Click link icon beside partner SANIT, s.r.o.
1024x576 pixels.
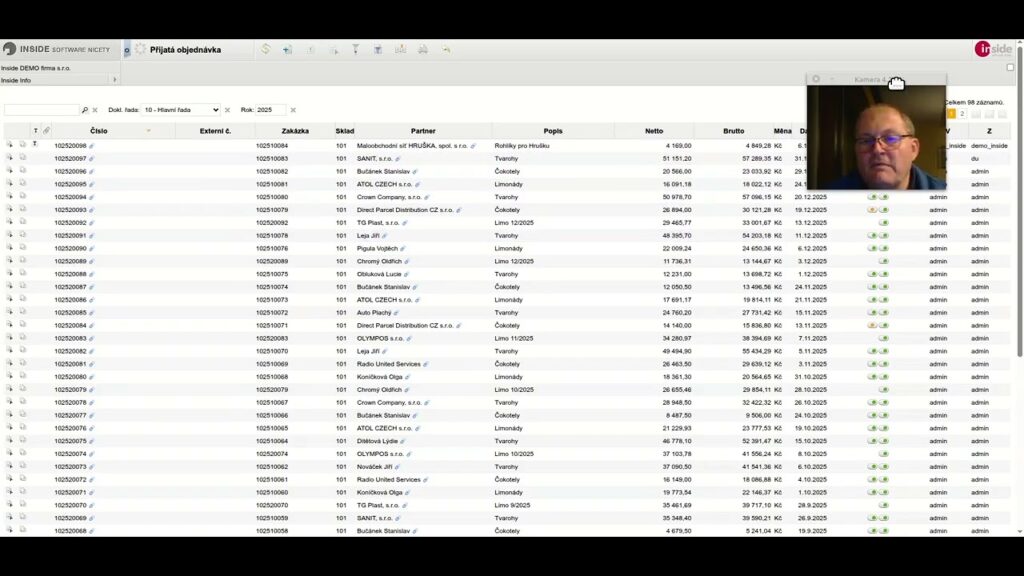pyautogui.click(x=397, y=159)
